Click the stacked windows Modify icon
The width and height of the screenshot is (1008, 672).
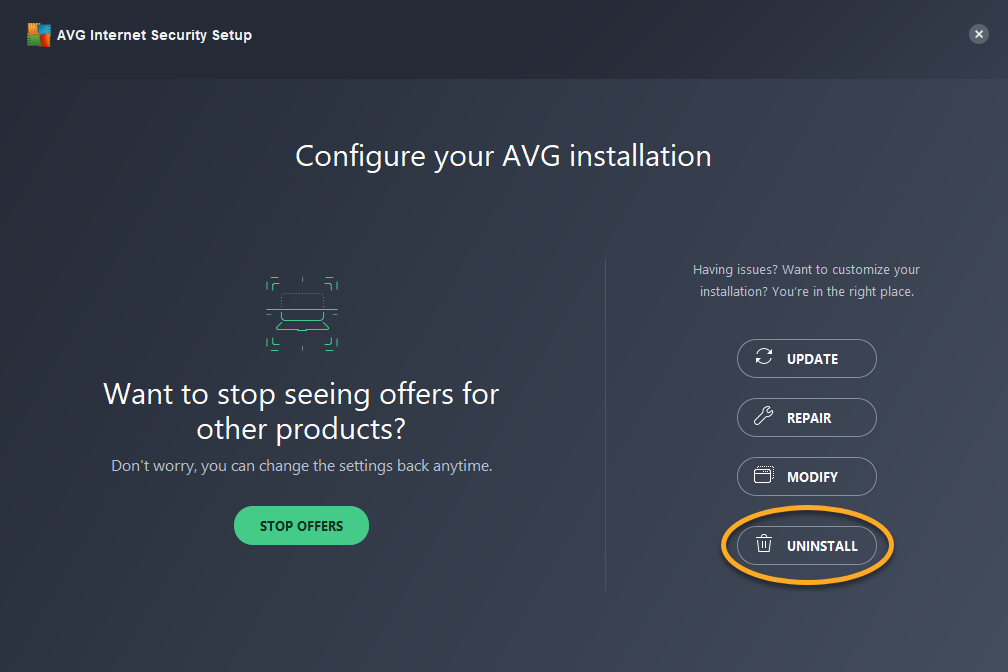(764, 476)
